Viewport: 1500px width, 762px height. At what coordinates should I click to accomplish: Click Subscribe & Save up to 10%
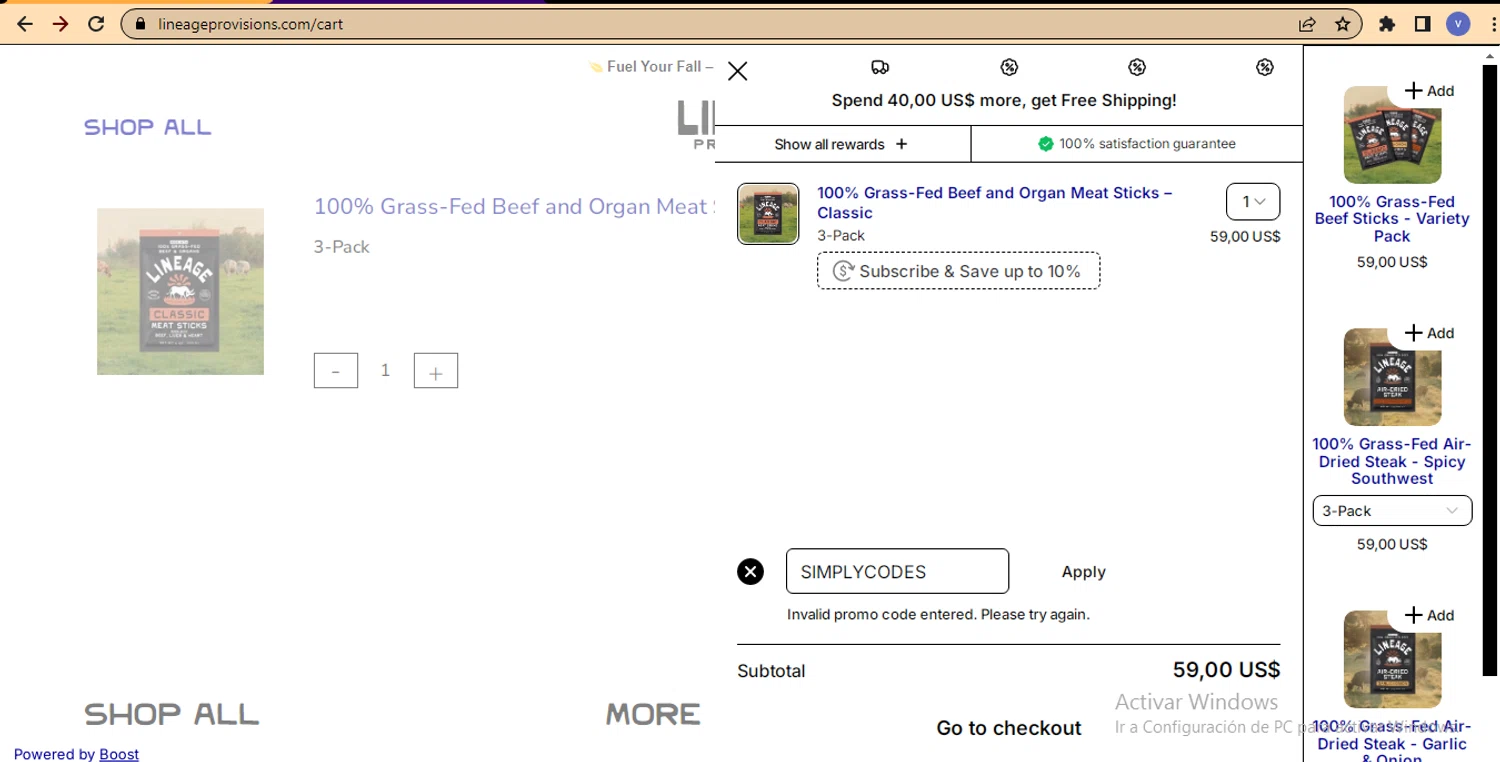point(958,271)
